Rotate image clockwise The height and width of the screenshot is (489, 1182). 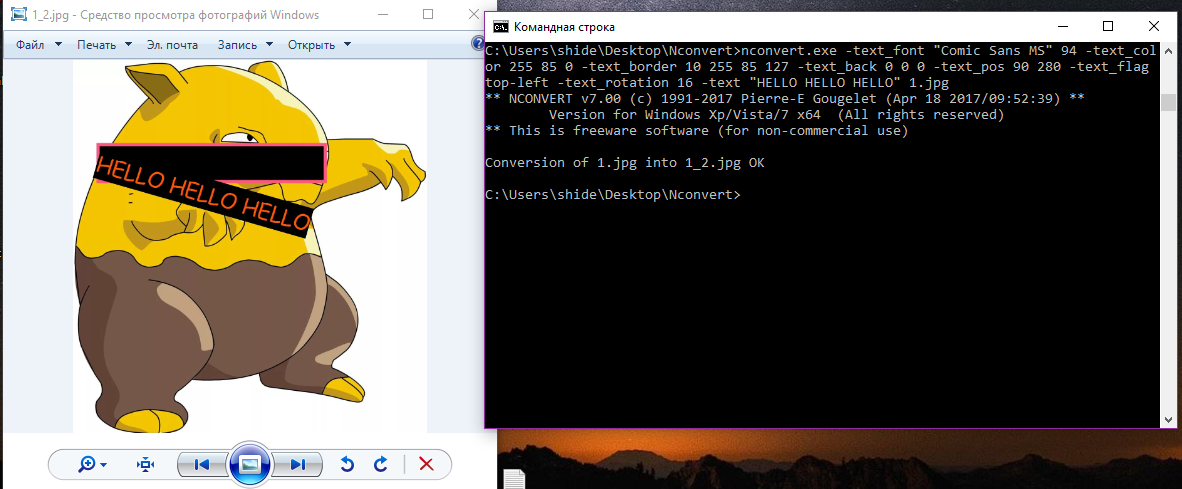tap(381, 464)
